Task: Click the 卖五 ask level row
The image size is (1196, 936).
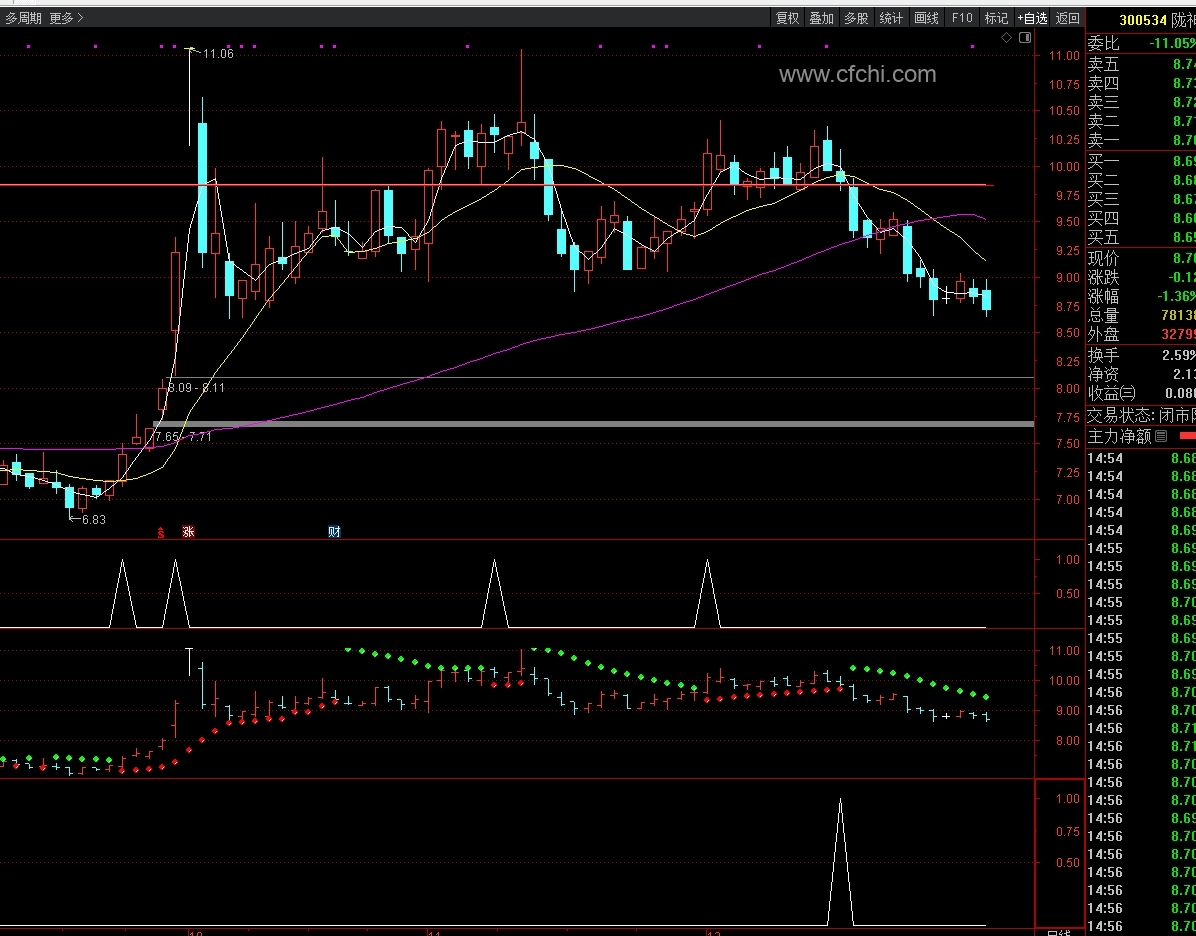Action: tap(1141, 64)
